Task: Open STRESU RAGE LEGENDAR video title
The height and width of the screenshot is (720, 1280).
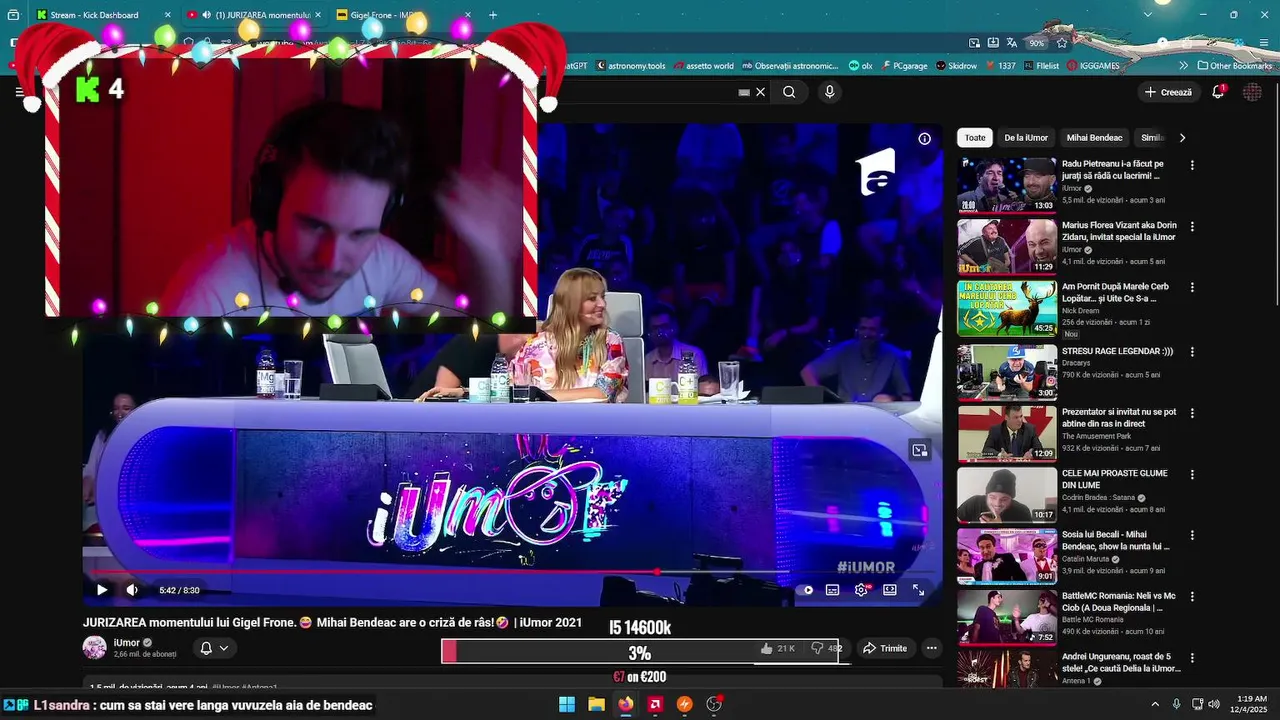Action: tap(1117, 352)
